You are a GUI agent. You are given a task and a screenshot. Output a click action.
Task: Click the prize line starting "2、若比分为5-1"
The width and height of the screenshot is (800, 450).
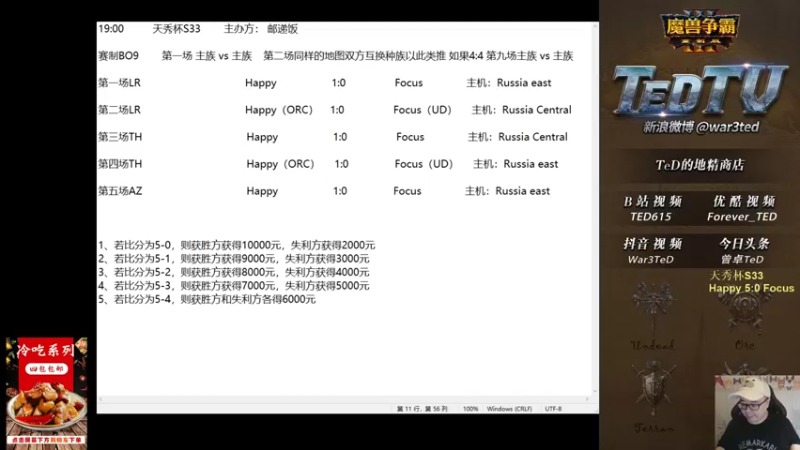234,259
